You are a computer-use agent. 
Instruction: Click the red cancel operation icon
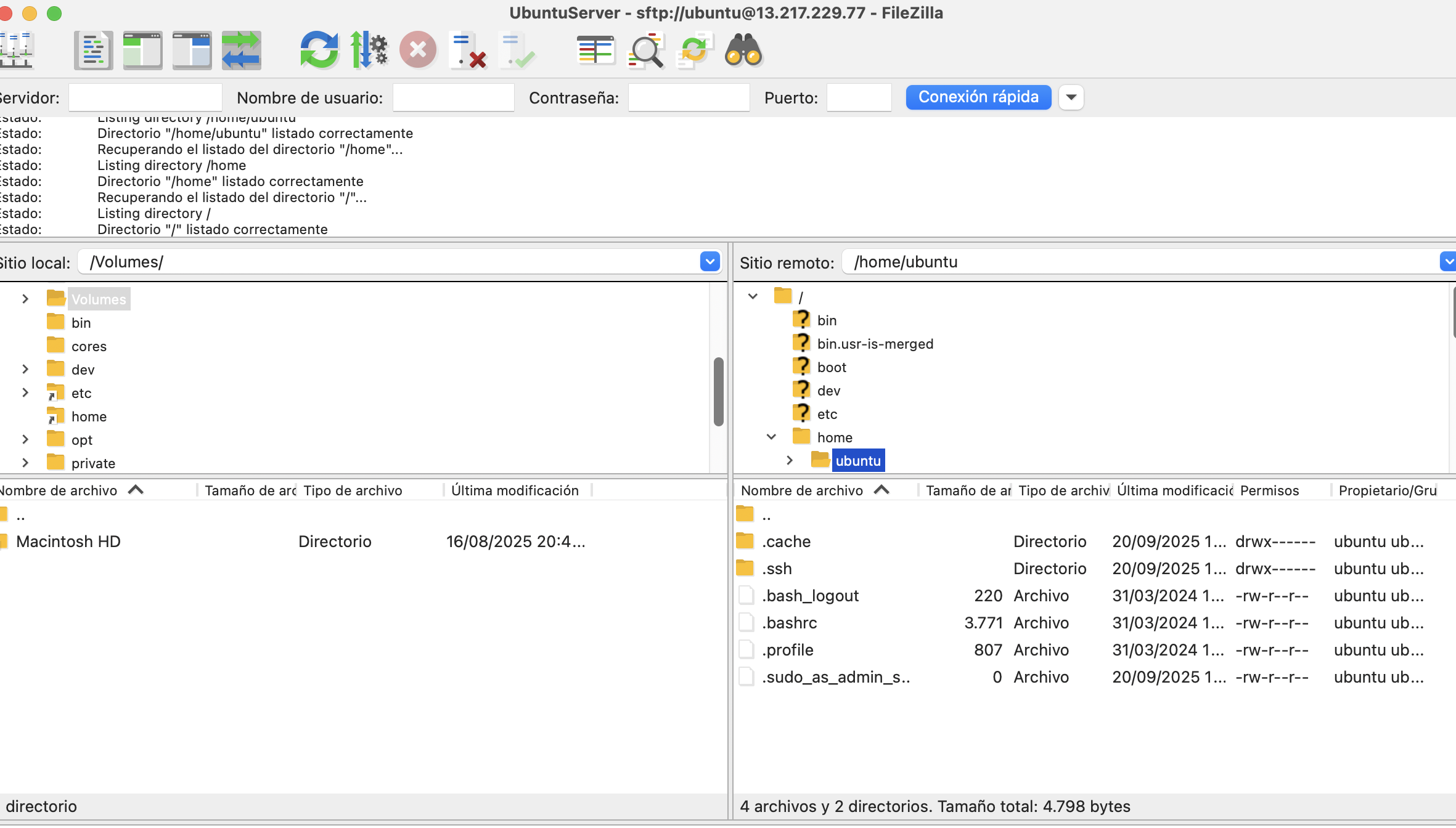418,50
